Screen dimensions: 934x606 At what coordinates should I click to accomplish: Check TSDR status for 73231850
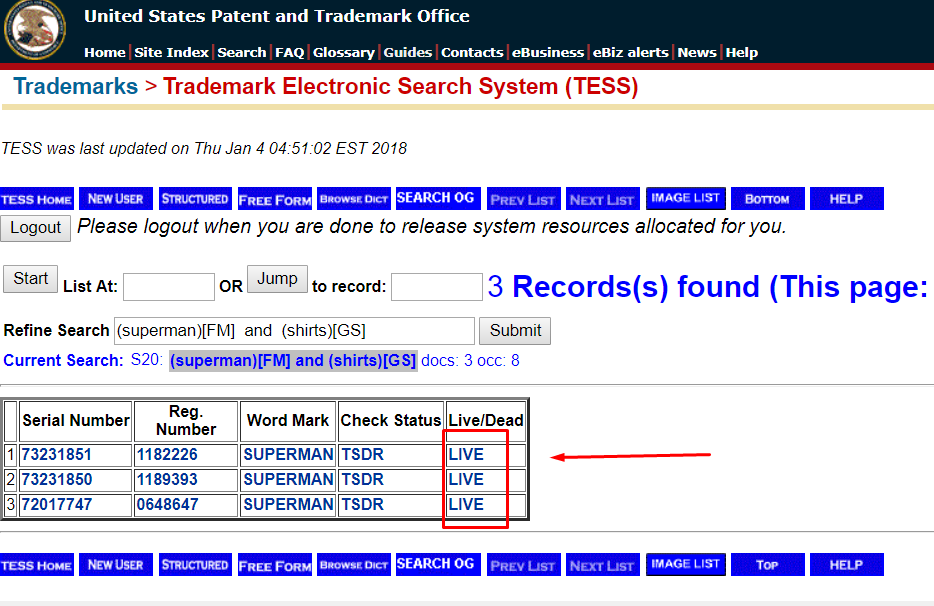click(x=362, y=480)
